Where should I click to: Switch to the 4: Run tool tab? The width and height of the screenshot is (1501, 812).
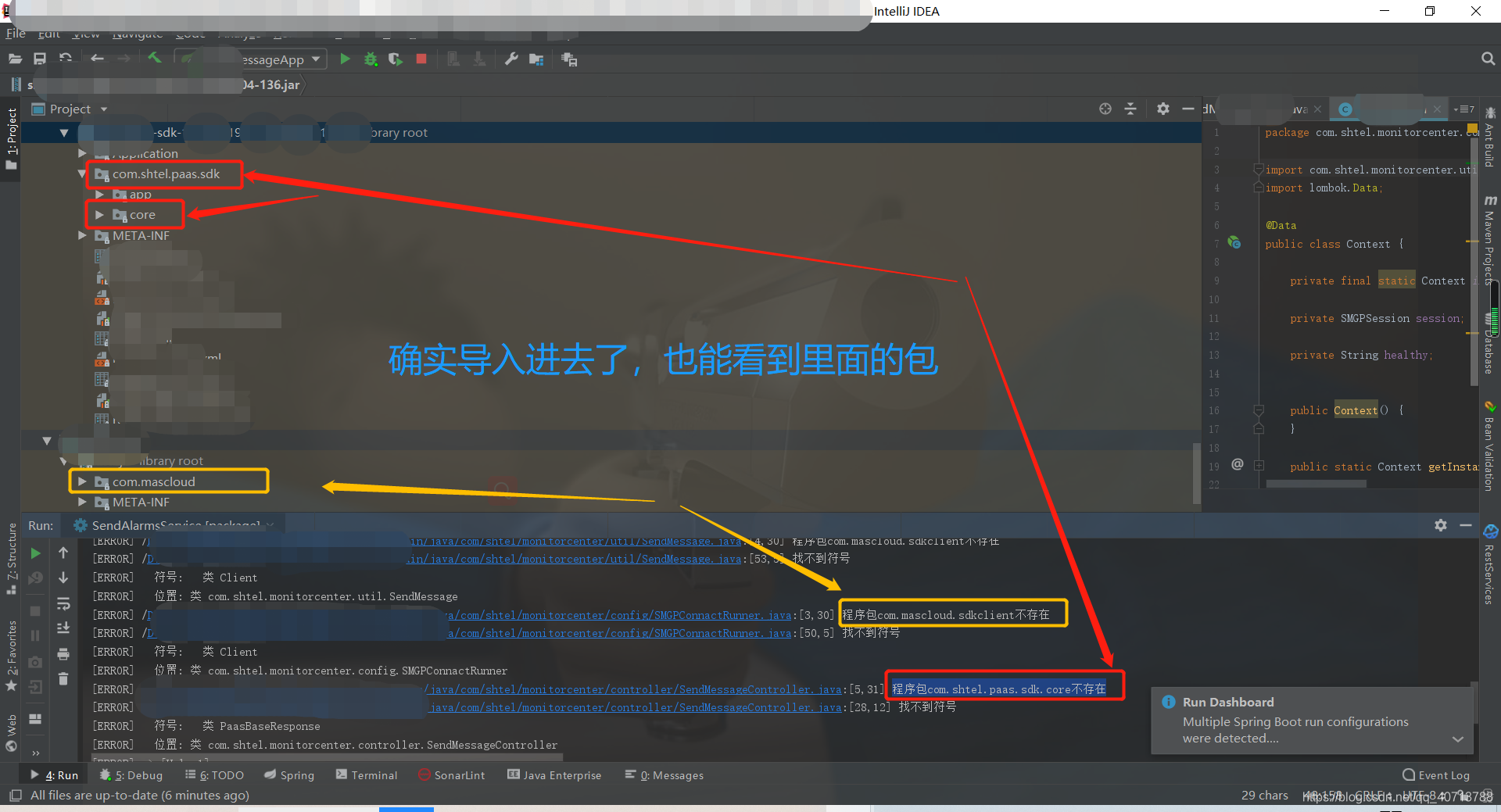pyautogui.click(x=55, y=775)
